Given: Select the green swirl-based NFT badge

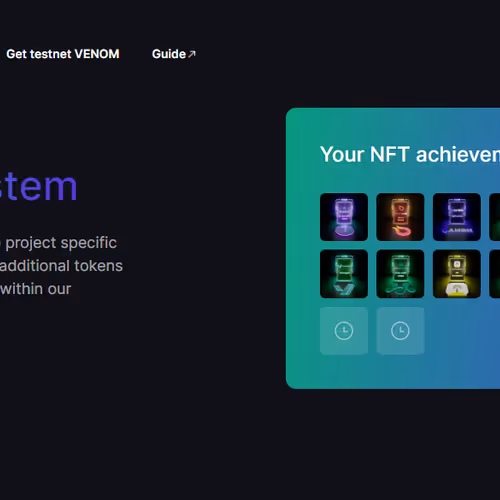Looking at the screenshot, I should pos(400,274).
